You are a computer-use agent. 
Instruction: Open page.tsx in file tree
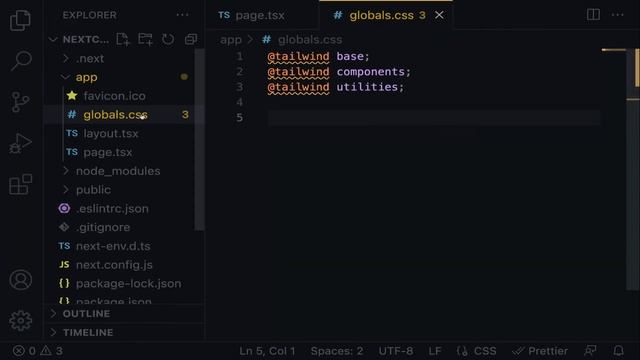click(x=107, y=152)
